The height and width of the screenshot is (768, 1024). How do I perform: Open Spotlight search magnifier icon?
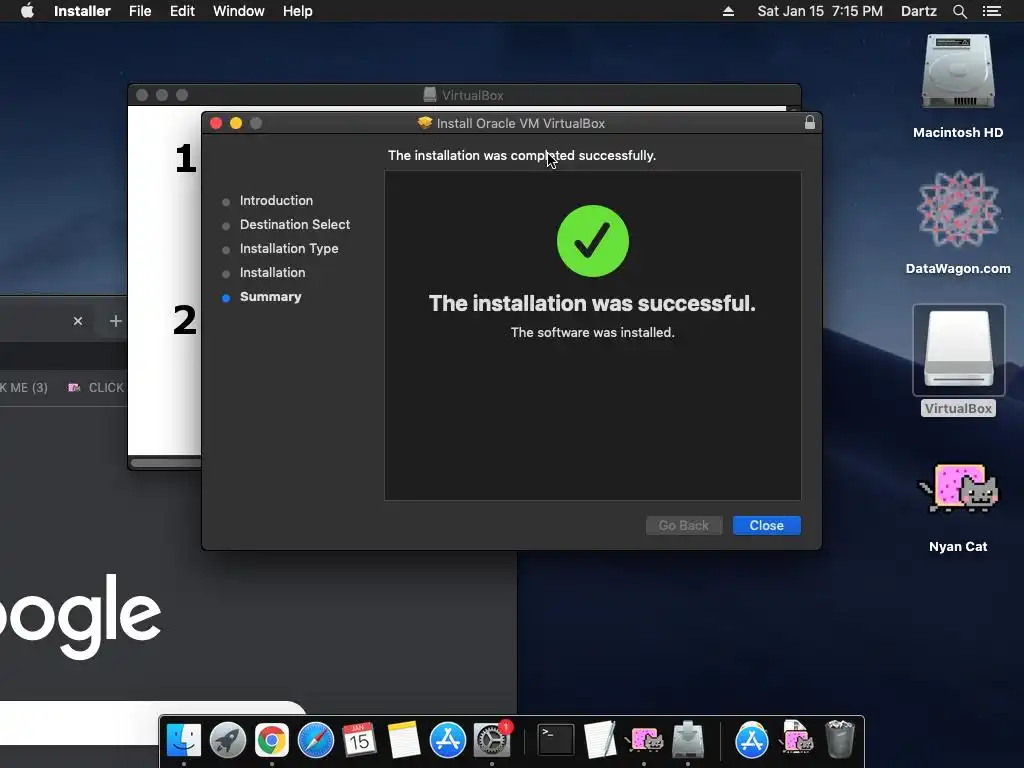click(x=959, y=11)
